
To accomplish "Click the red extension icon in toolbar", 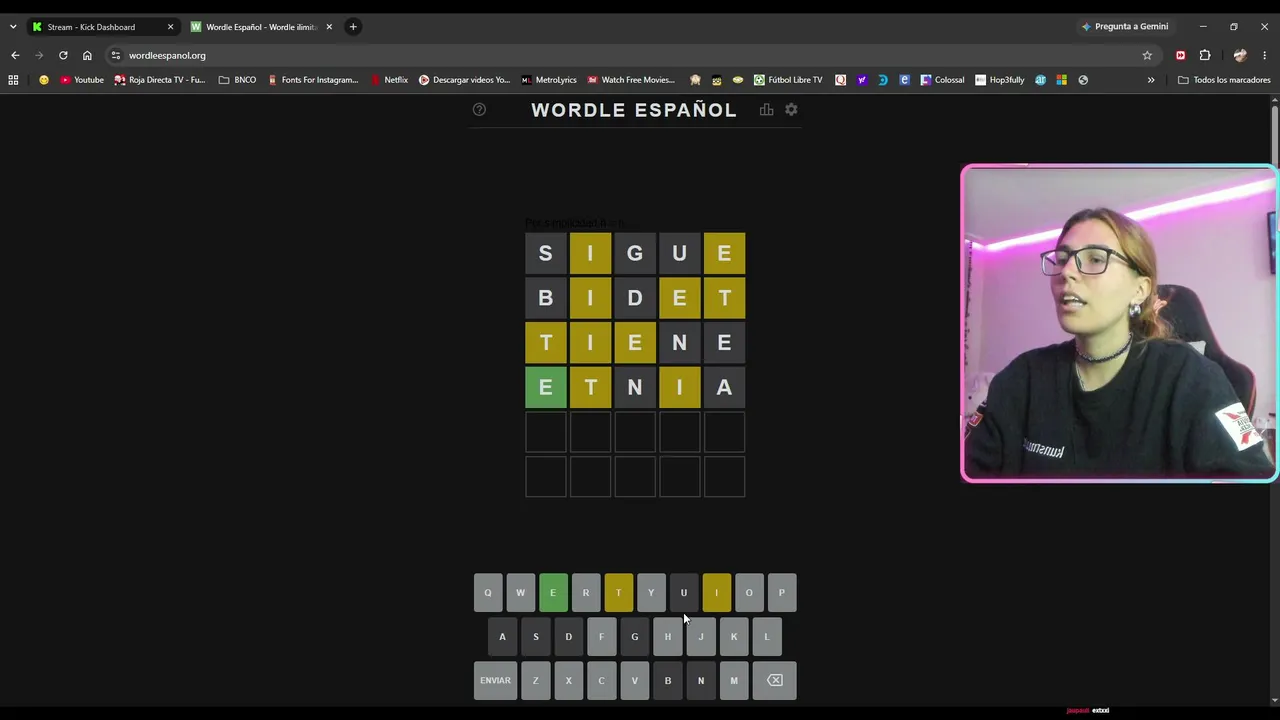I will [x=1180, y=55].
